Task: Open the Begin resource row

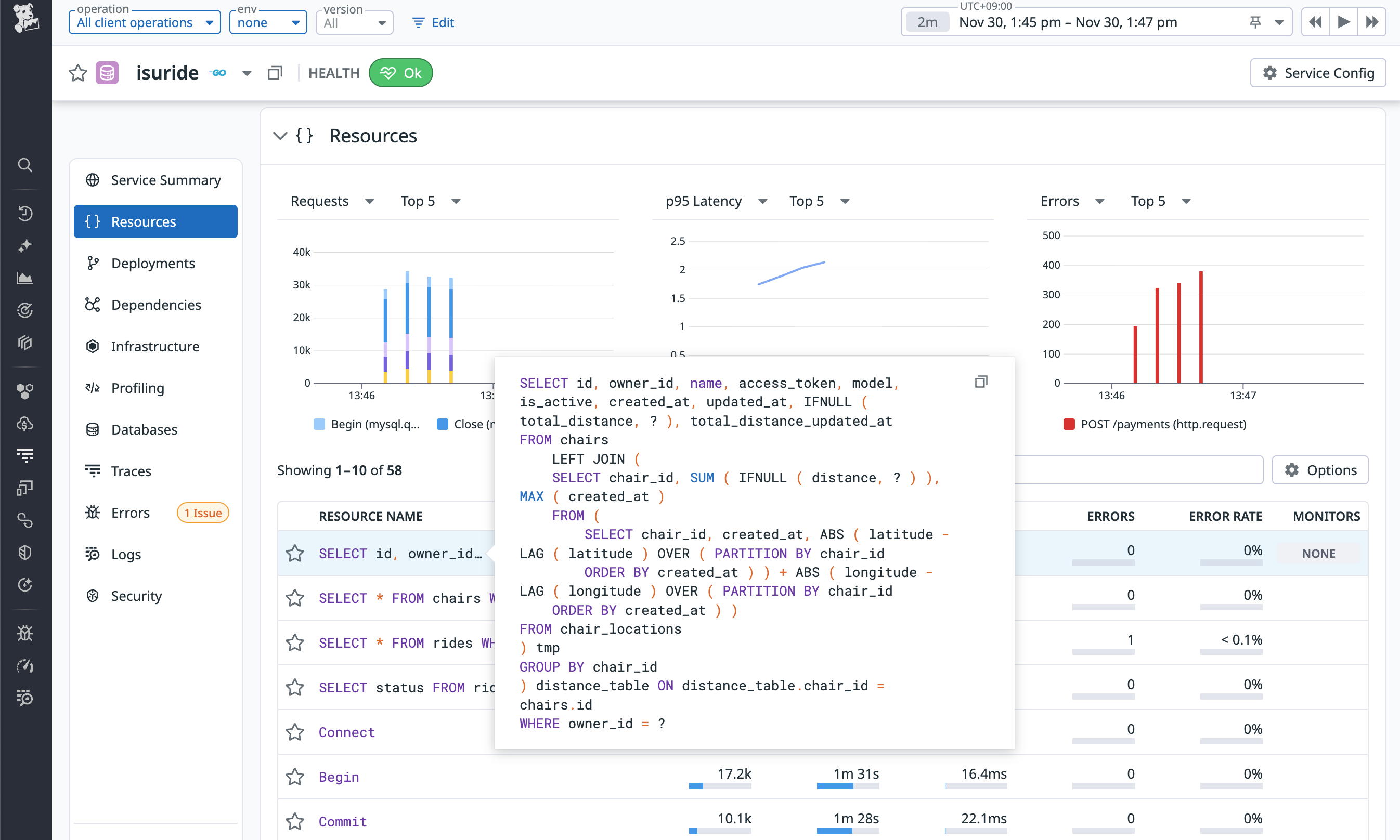Action: (339, 777)
